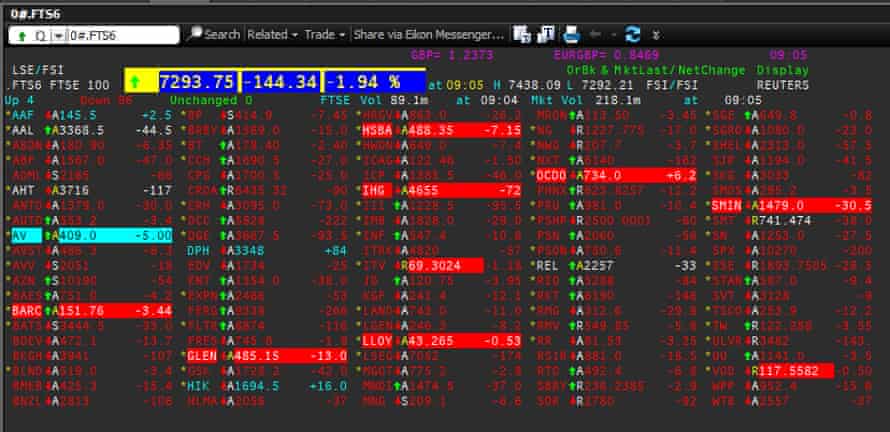Image resolution: width=890 pixels, height=432 pixels.
Task: Click the OCDO price 734.0
Action: pos(601,175)
